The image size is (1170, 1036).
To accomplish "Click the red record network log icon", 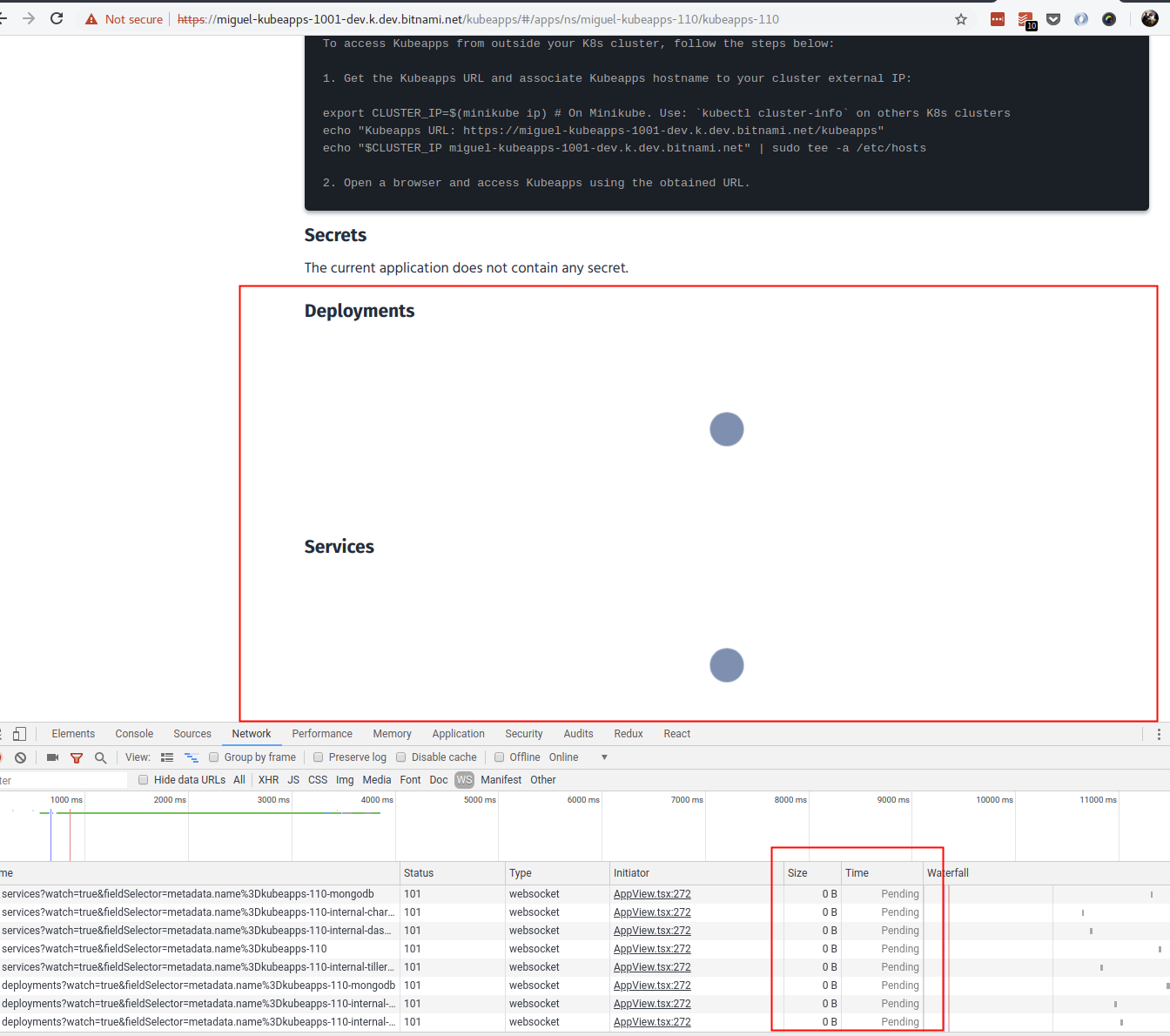I will tap(2, 757).
